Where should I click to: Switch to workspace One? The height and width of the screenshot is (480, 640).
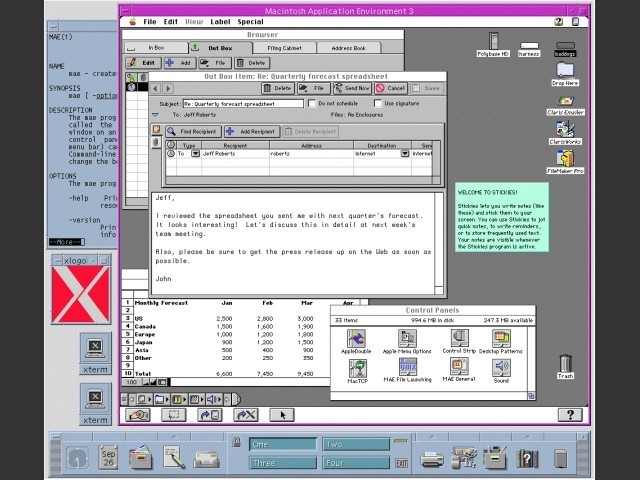283,444
